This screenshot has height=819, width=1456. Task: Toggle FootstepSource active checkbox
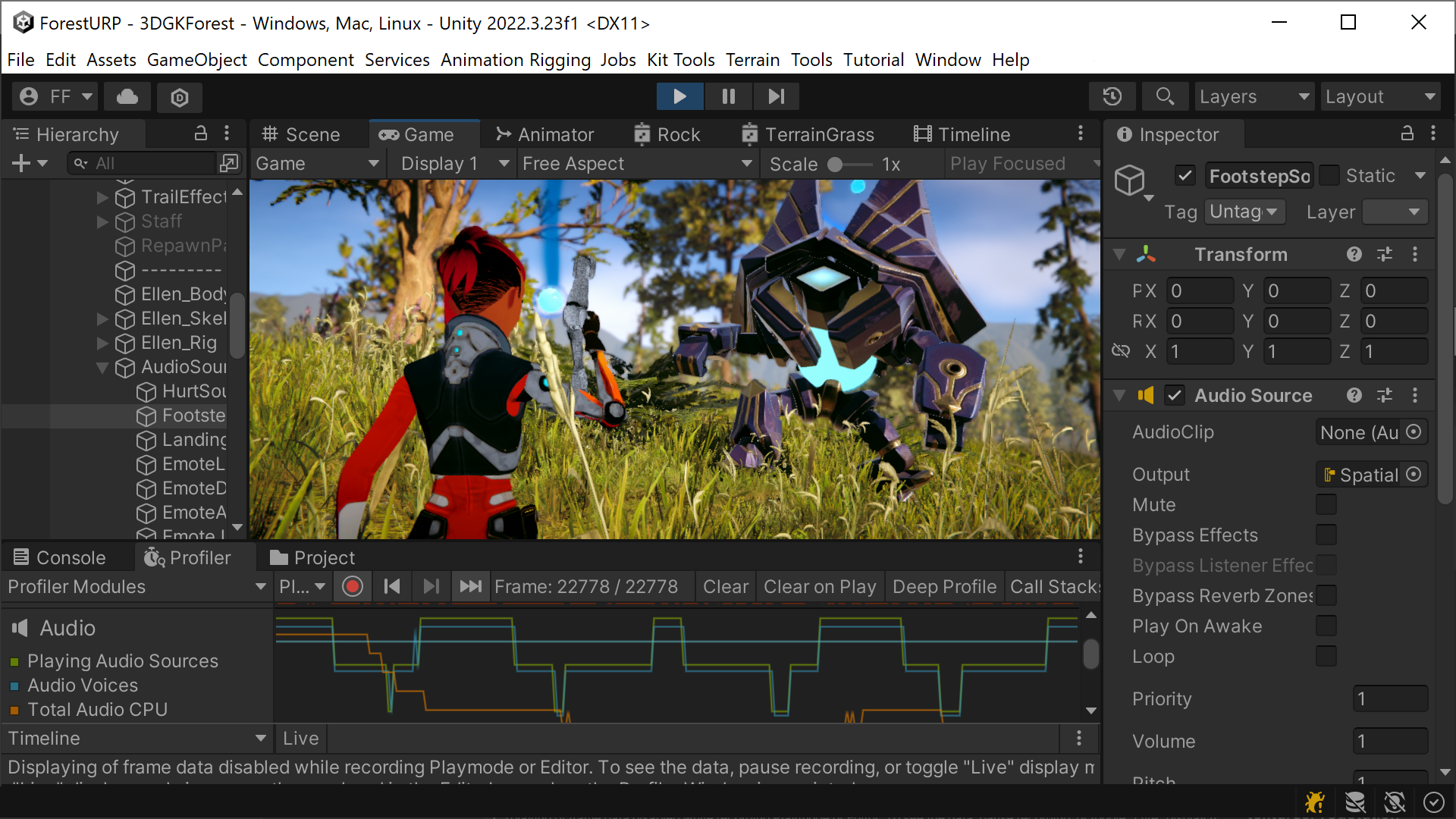pos(1185,175)
